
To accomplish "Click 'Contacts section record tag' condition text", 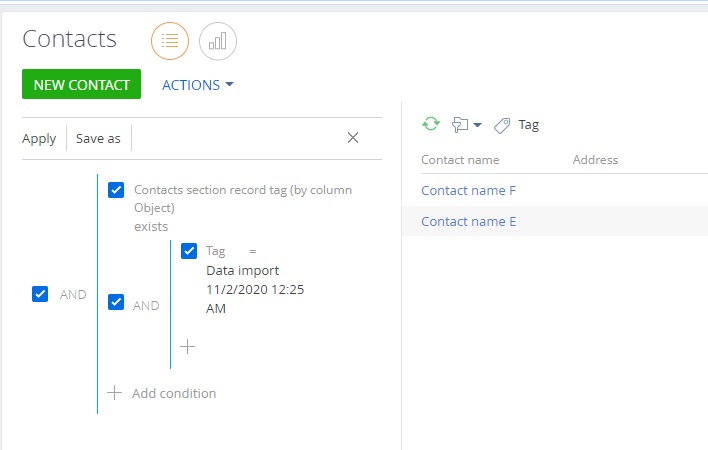I will tap(243, 199).
